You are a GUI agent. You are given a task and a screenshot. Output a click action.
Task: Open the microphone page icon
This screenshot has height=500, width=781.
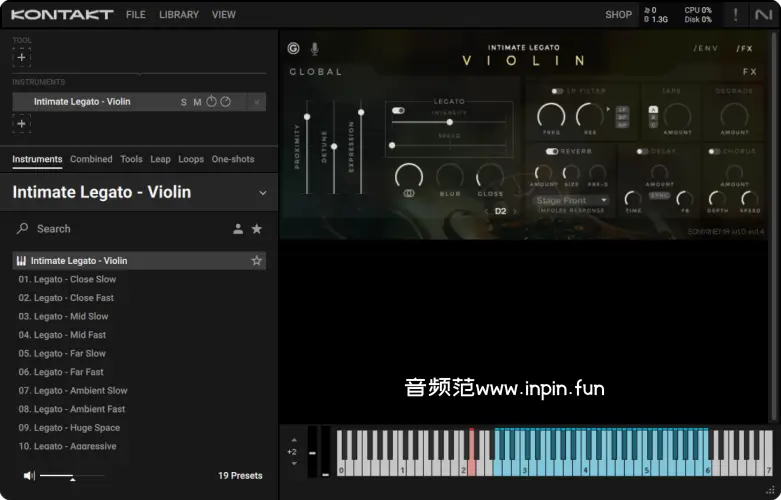(x=315, y=49)
